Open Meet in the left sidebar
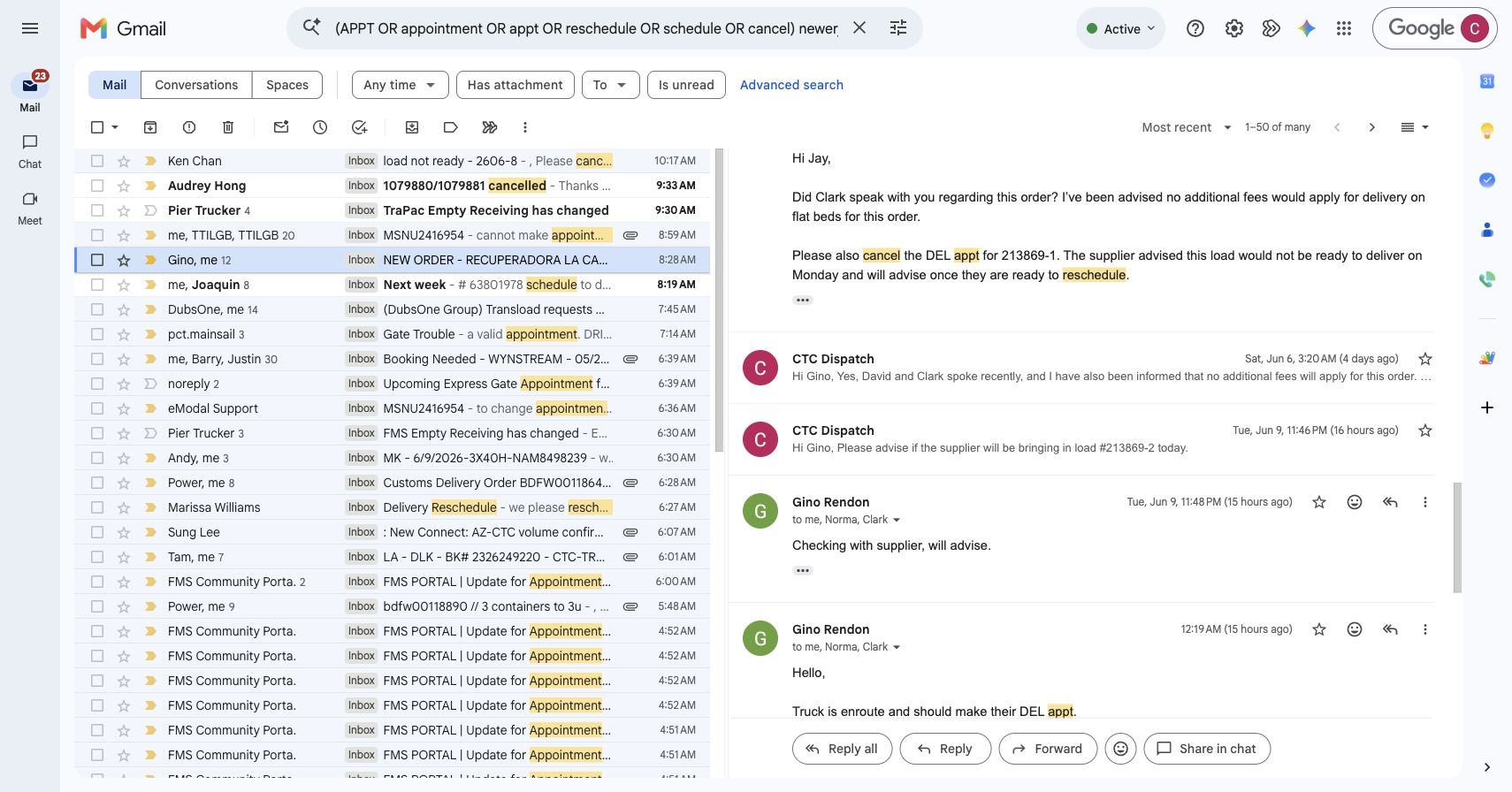 pos(30,208)
